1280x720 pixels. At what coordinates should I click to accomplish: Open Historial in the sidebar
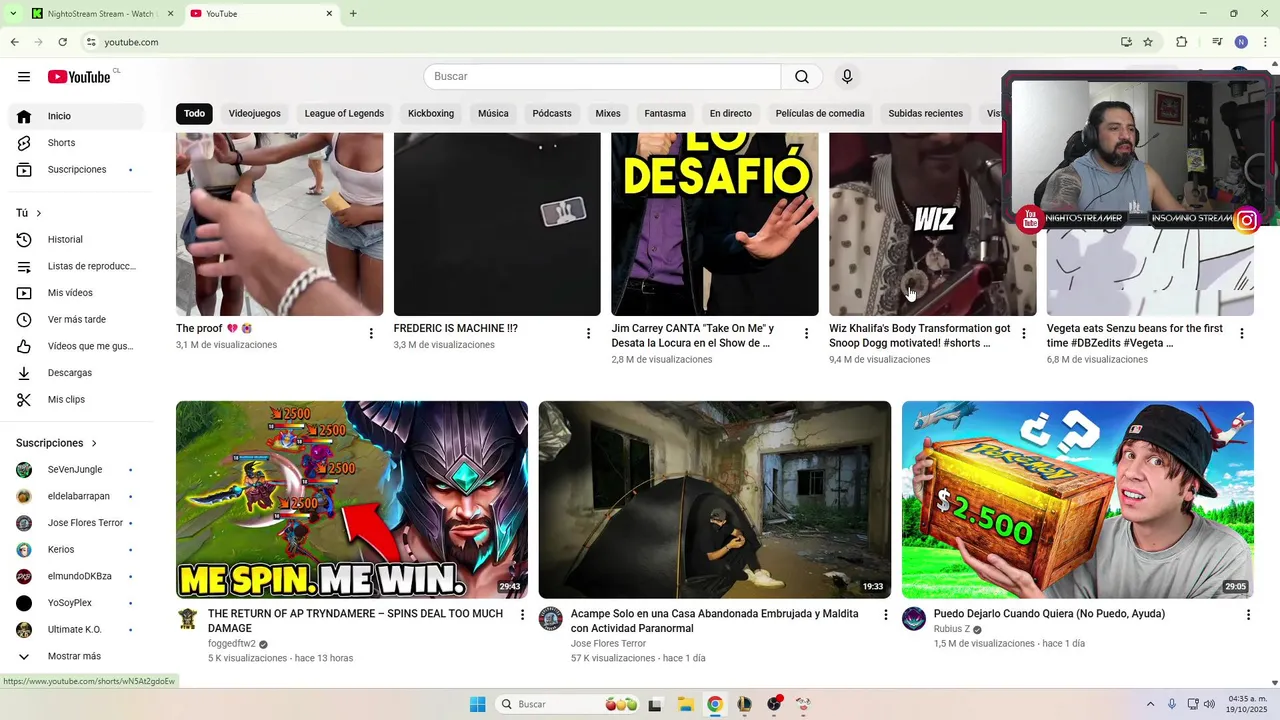point(76,240)
